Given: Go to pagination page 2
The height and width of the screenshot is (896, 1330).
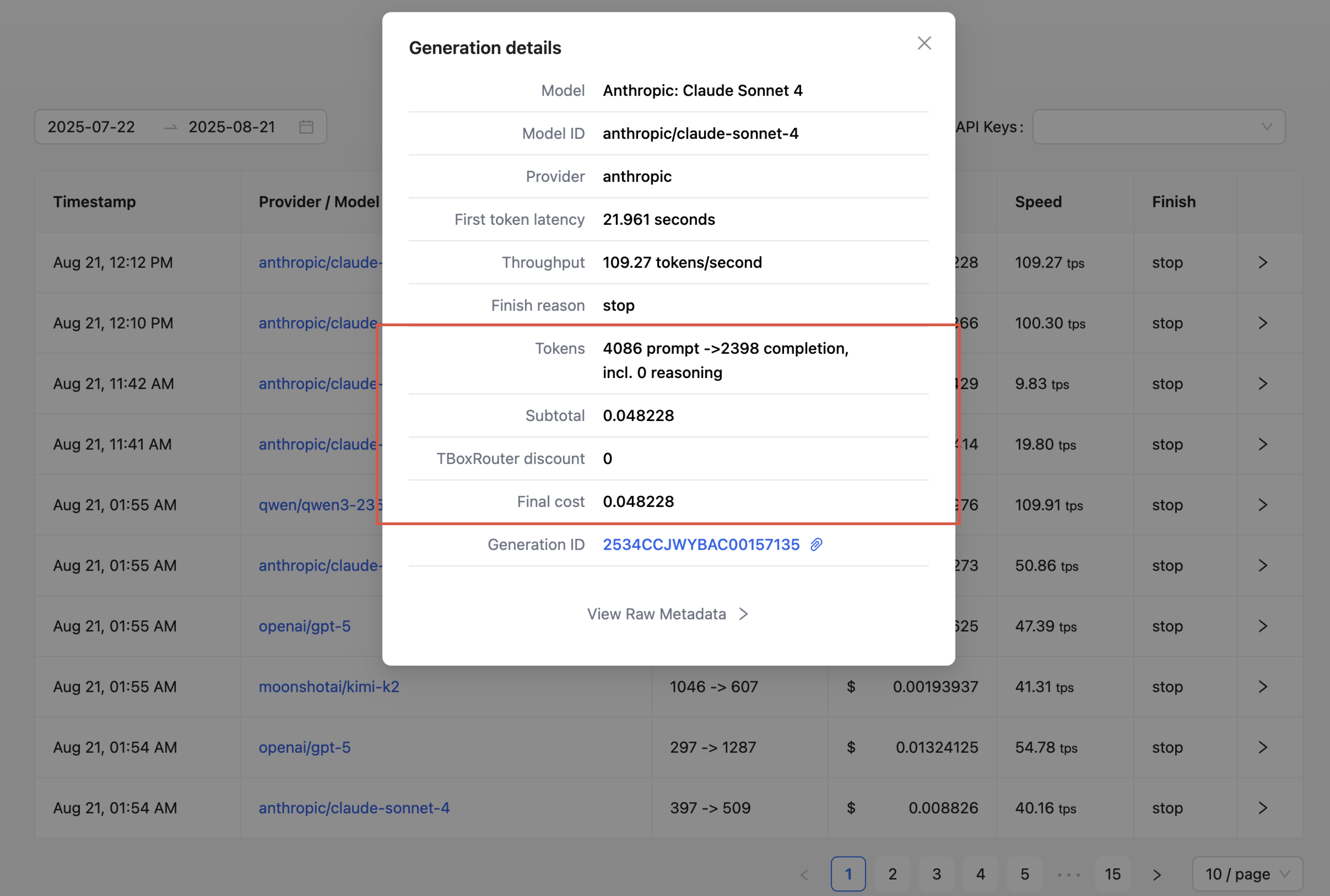Looking at the screenshot, I should pos(892,874).
